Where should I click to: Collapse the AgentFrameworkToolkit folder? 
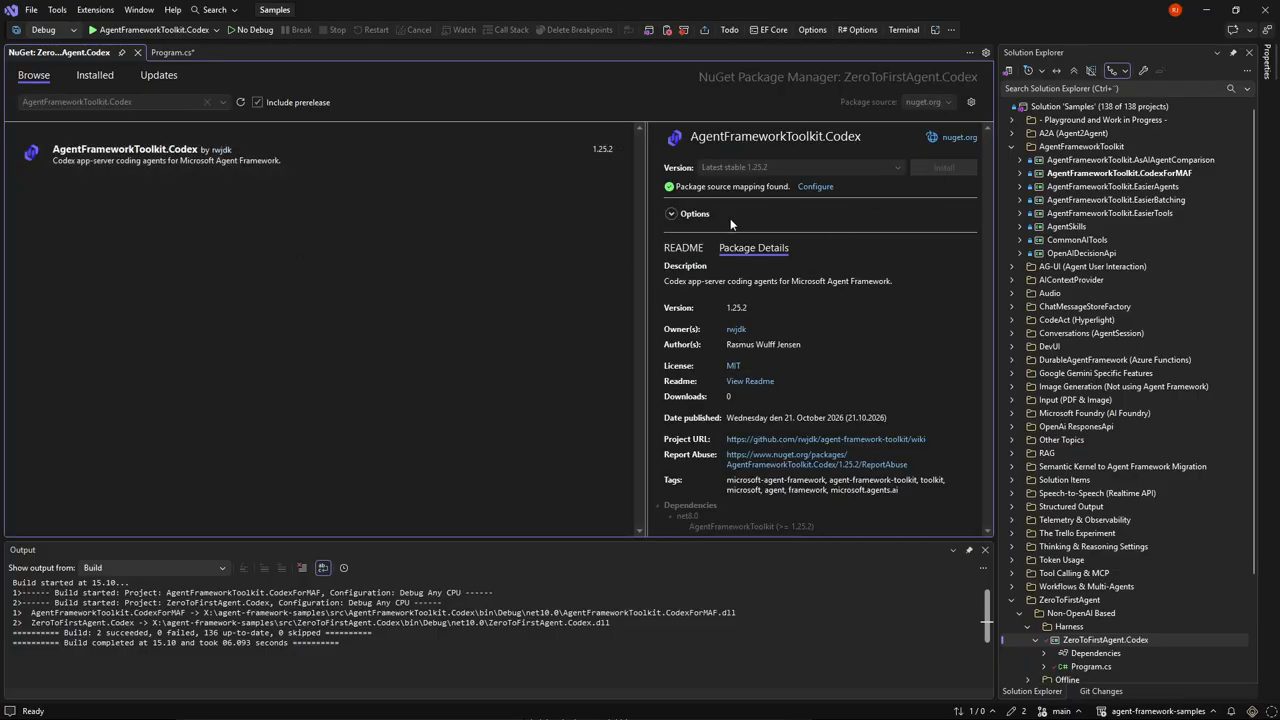tap(1011, 147)
